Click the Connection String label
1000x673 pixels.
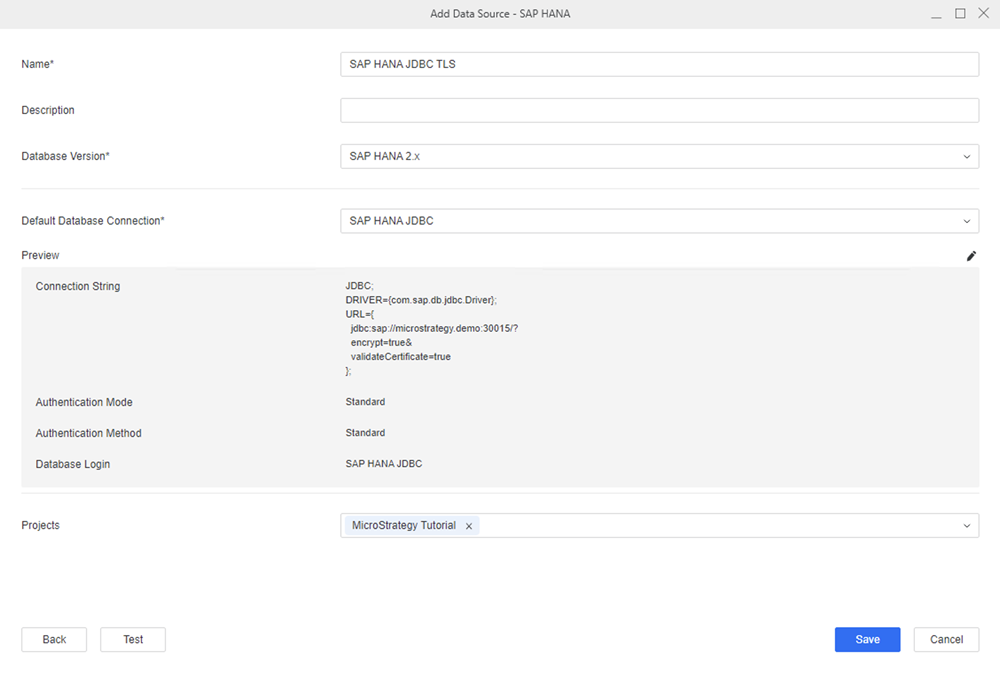click(78, 286)
